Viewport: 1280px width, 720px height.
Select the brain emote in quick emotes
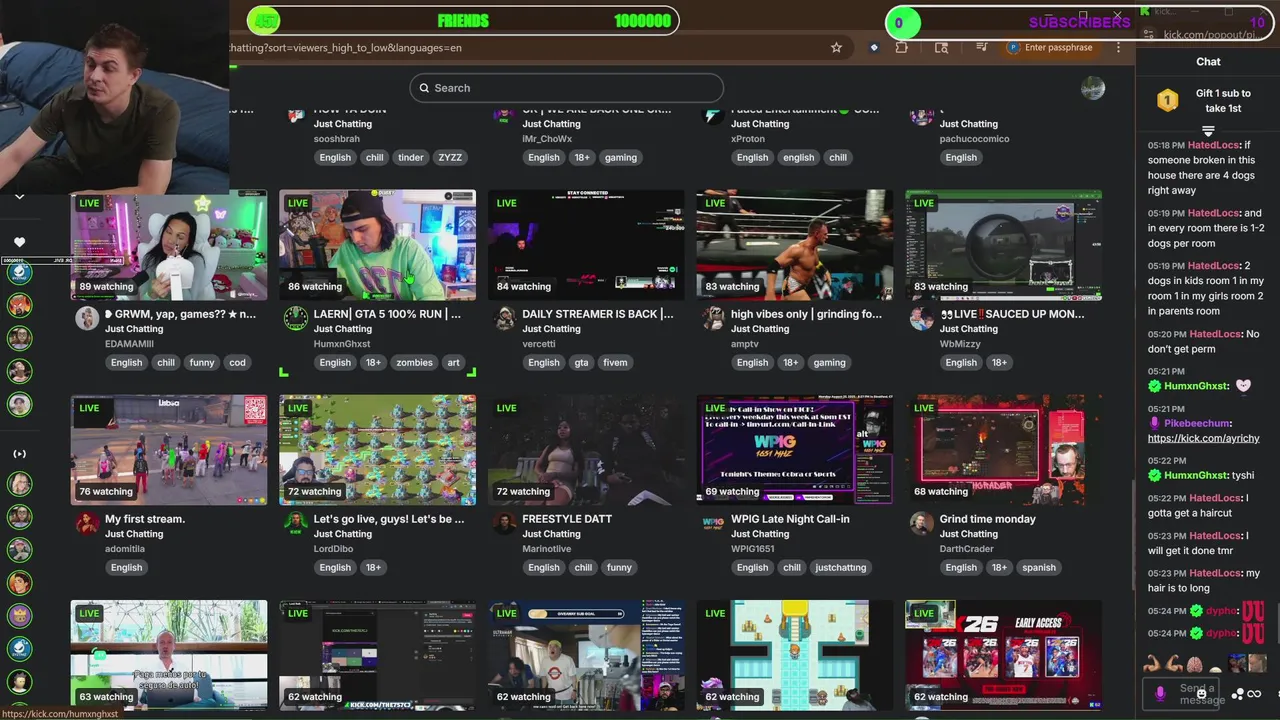click(x=1196, y=664)
